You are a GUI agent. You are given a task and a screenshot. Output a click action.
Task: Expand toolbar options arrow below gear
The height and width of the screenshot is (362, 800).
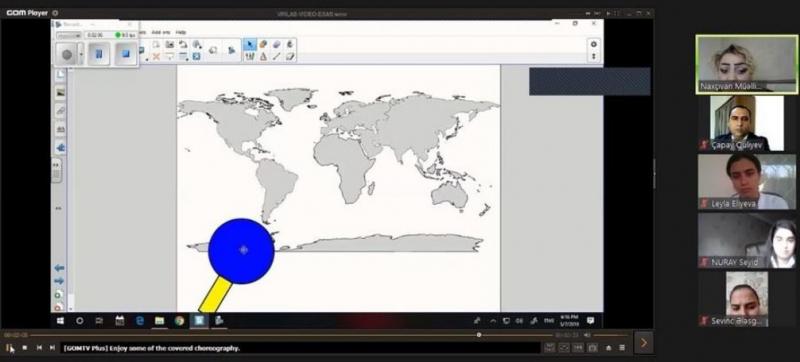pyautogui.click(x=593, y=56)
